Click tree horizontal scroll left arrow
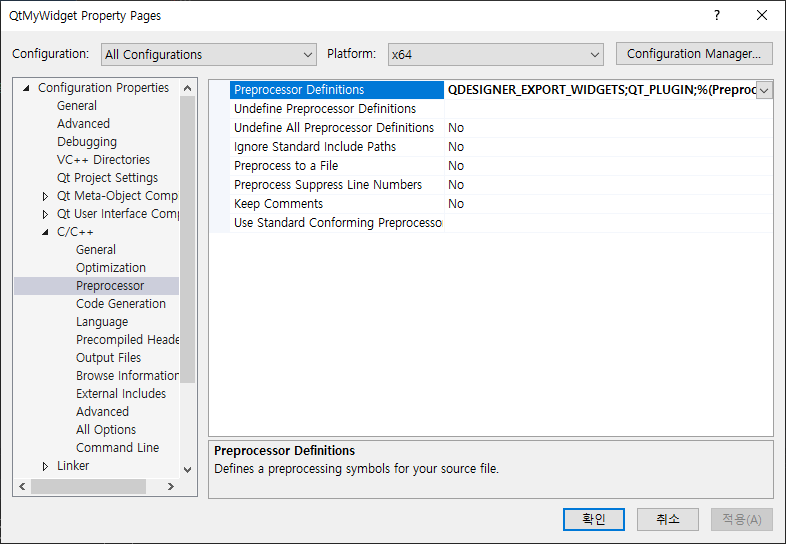The width and height of the screenshot is (786, 544). click(x=22, y=486)
